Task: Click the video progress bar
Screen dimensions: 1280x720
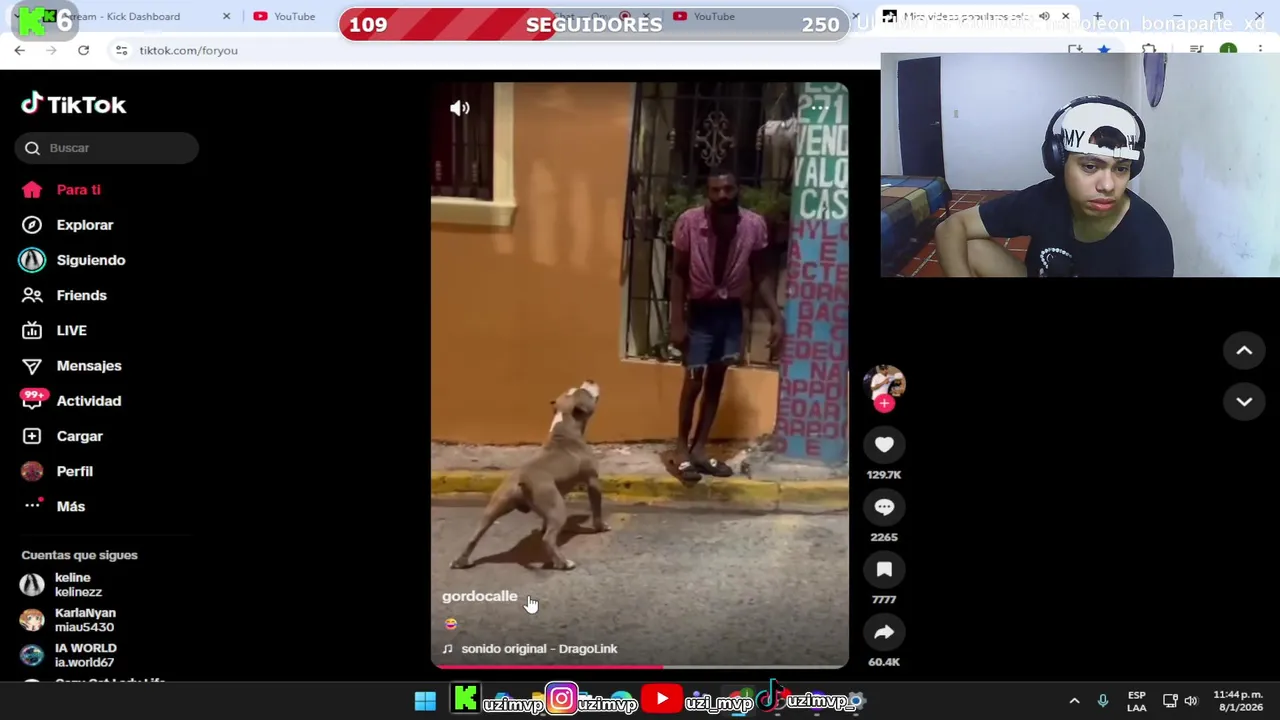Action: point(640,665)
